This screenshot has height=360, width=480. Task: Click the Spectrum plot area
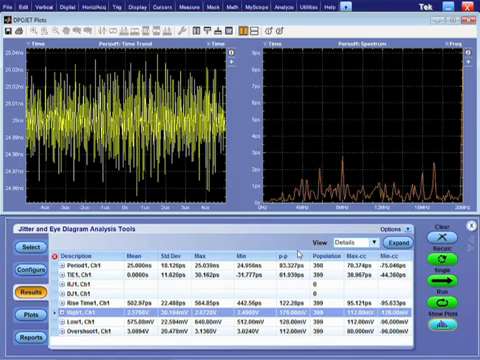363,125
